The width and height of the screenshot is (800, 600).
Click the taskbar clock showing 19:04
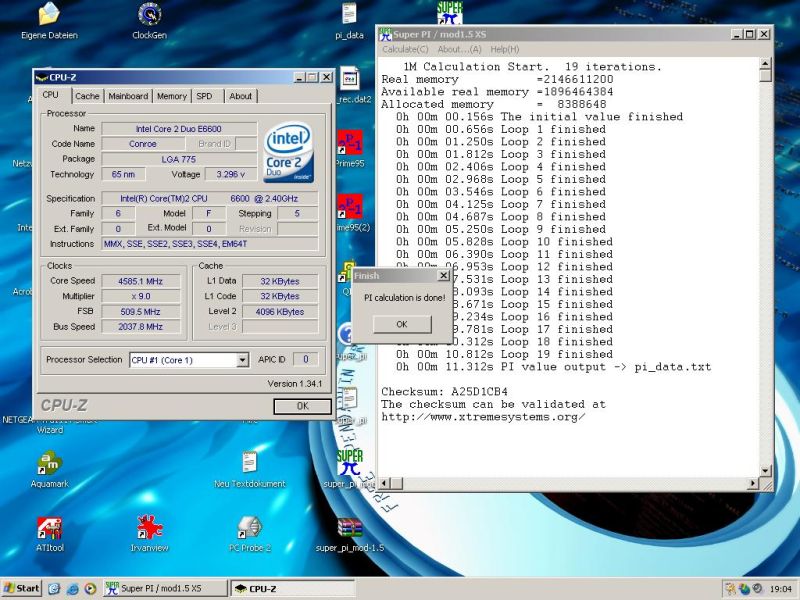(x=781, y=589)
